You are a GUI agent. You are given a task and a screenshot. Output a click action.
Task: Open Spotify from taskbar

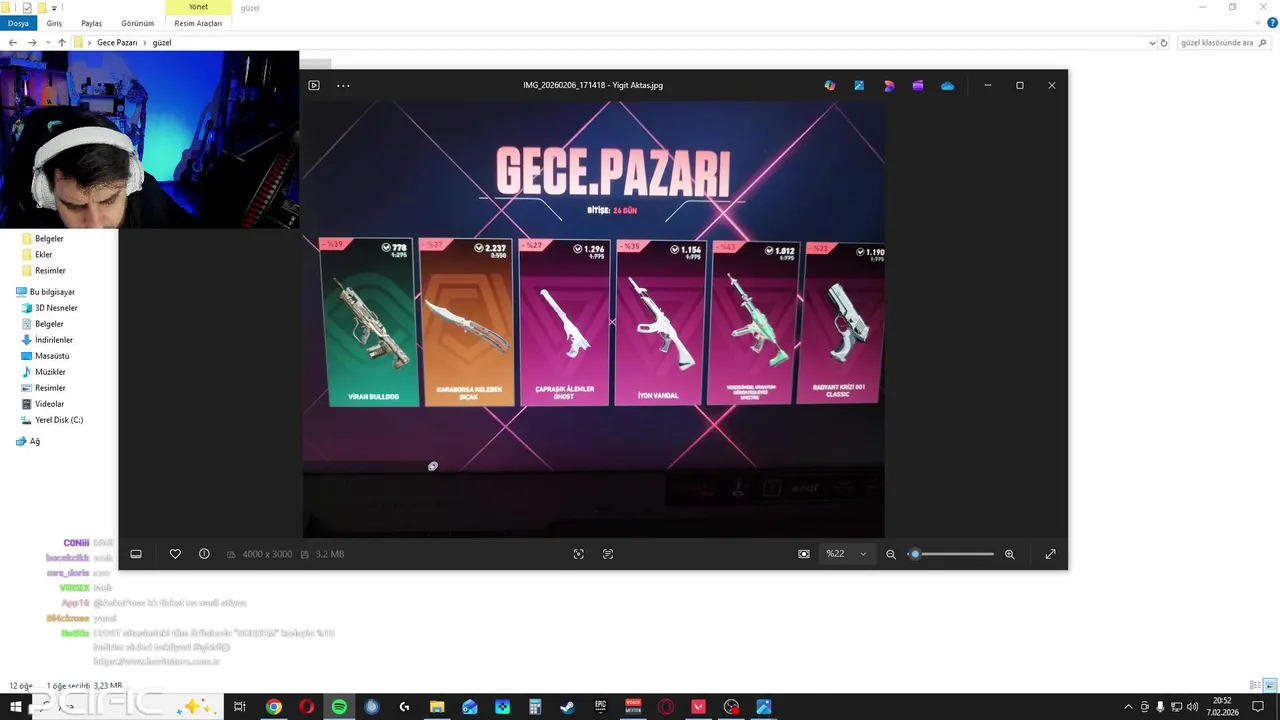[x=339, y=707]
